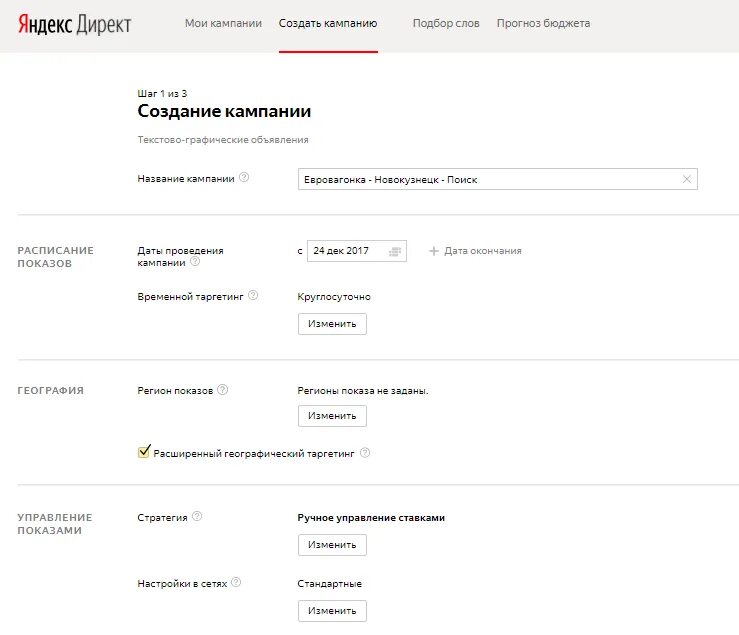Click Изменить under Стандартные network settings
The height and width of the screenshot is (635, 739).
[332, 611]
